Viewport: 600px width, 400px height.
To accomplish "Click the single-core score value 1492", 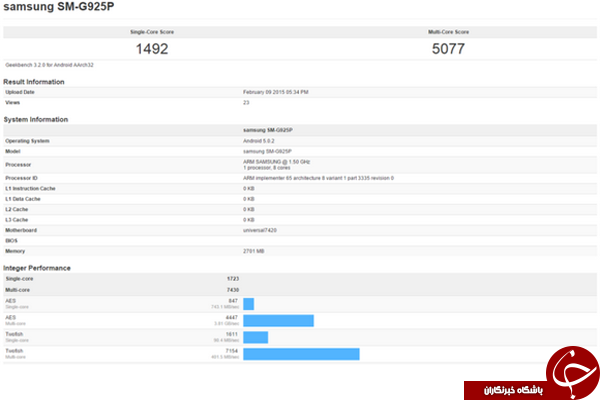I will pos(152,49).
